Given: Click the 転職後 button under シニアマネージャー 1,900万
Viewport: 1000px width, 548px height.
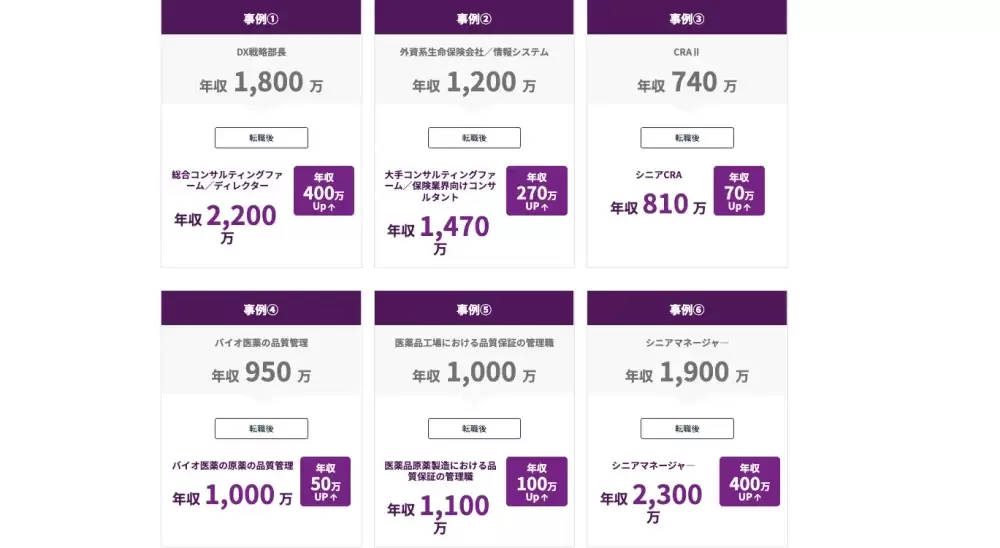Looking at the screenshot, I should 687,429.
